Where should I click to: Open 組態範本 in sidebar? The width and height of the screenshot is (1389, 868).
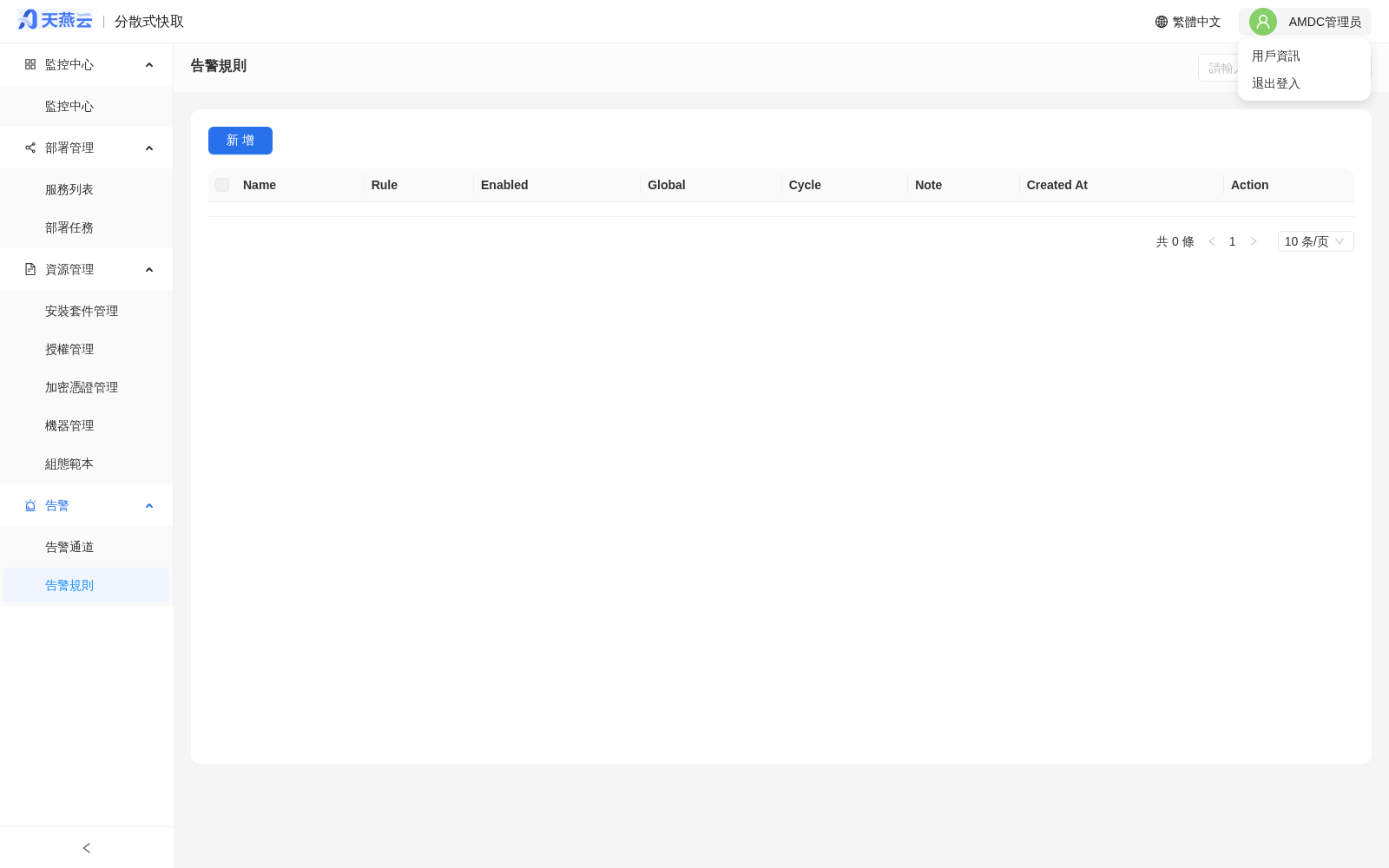87,464
